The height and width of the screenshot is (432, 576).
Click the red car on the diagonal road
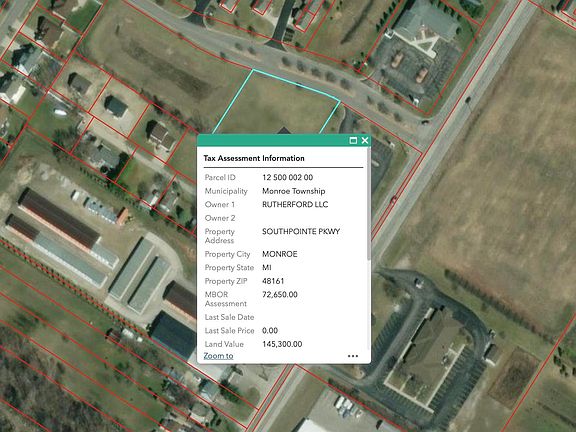(x=393, y=200)
